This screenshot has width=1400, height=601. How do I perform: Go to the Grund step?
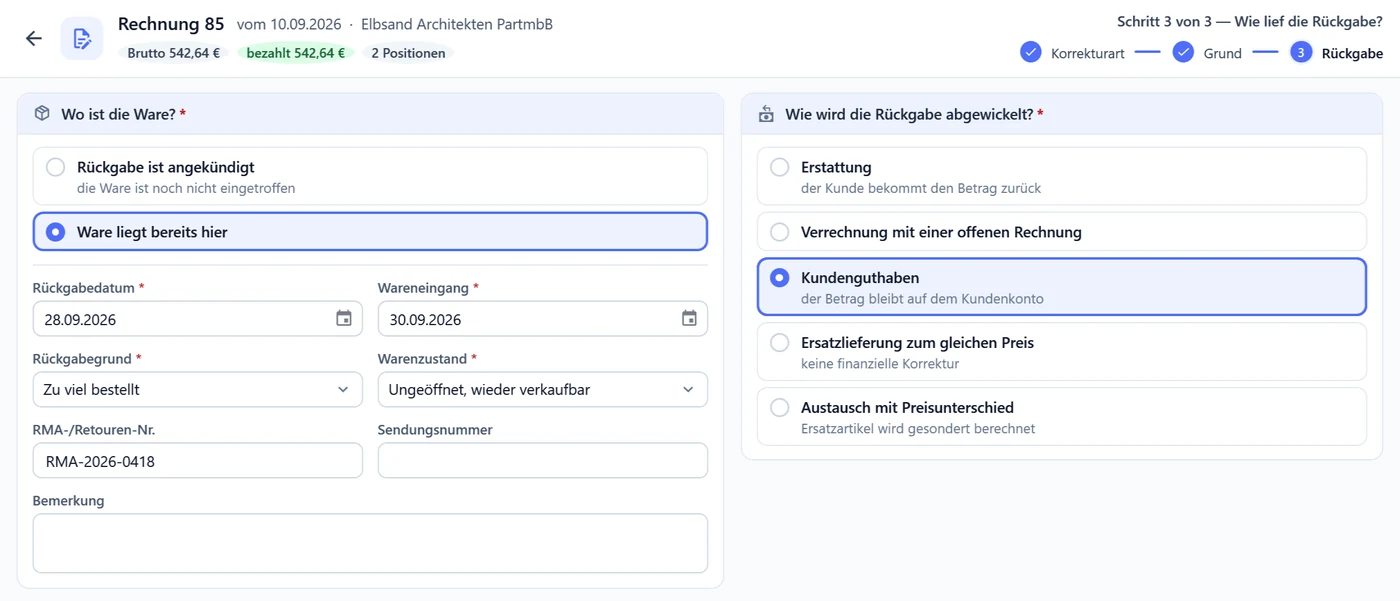tap(1222, 54)
